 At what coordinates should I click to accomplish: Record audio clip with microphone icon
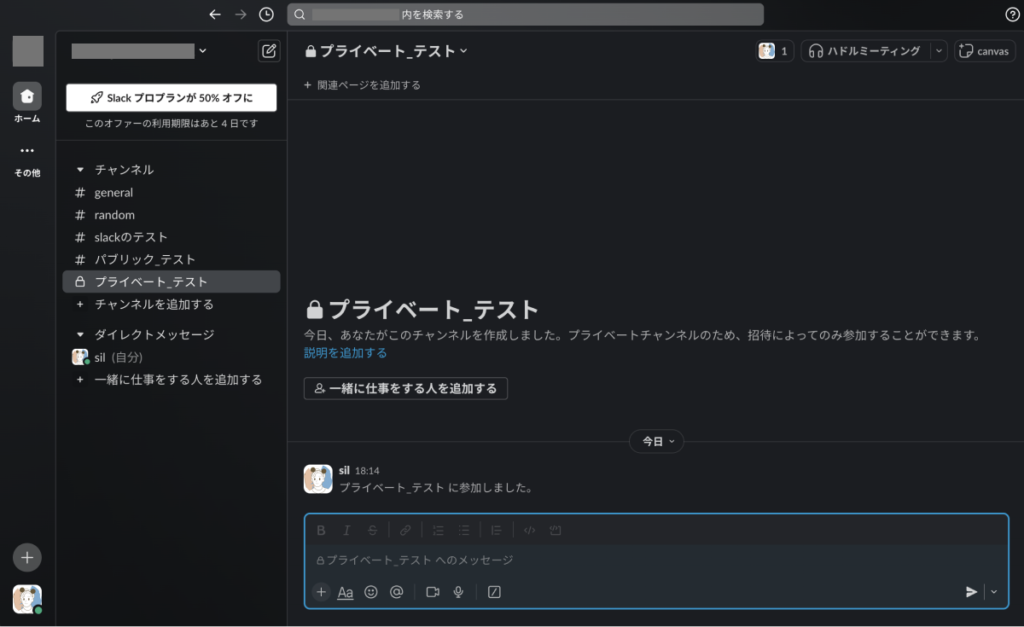pyautogui.click(x=458, y=592)
